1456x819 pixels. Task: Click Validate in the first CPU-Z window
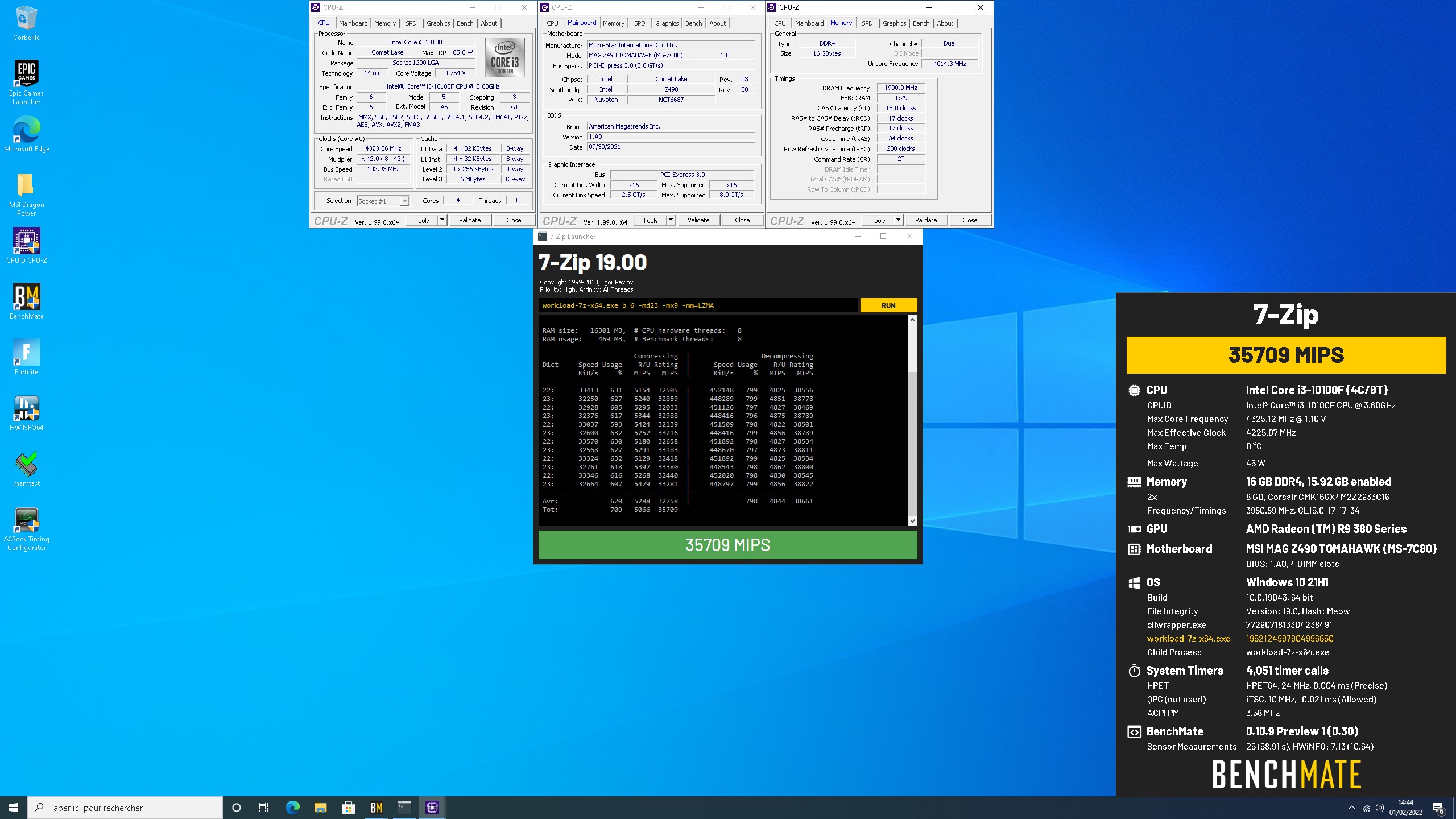(x=470, y=220)
